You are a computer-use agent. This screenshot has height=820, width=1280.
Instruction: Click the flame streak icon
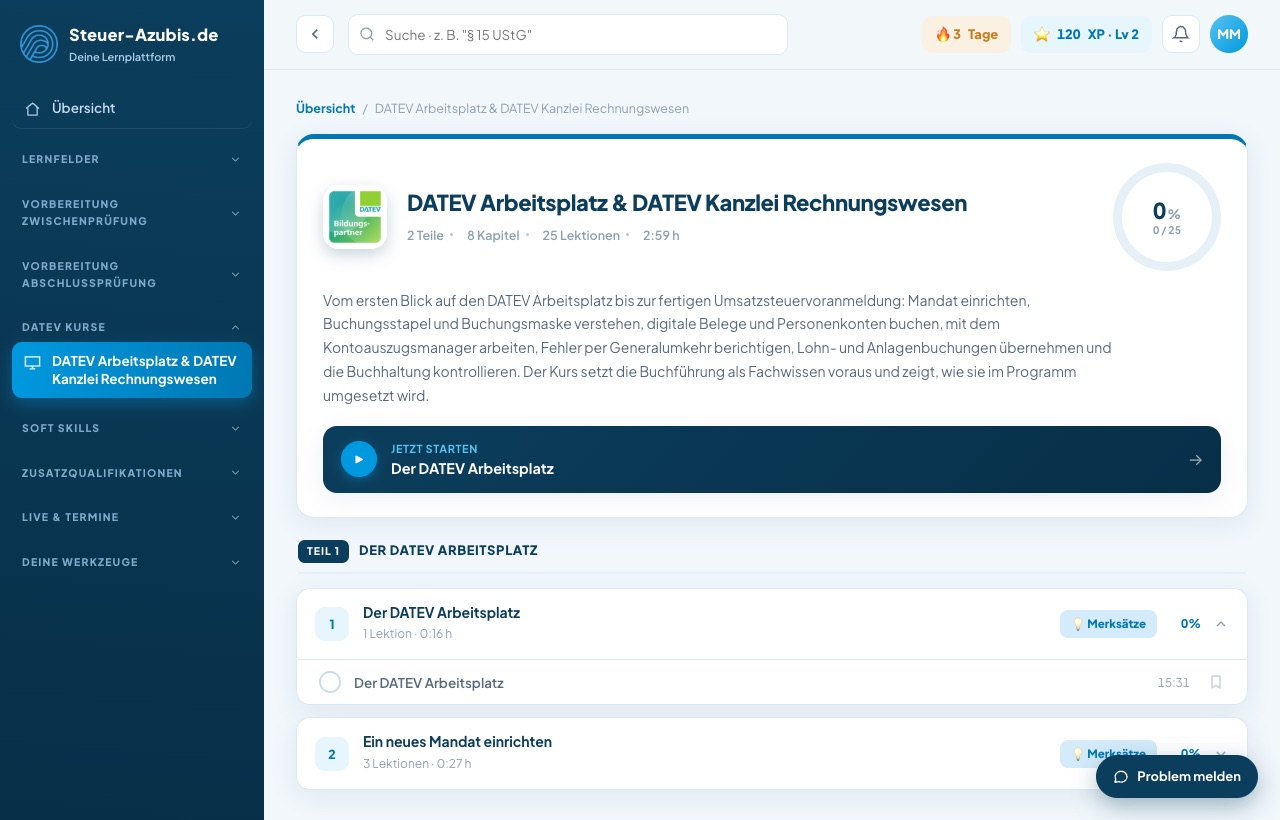click(x=942, y=34)
